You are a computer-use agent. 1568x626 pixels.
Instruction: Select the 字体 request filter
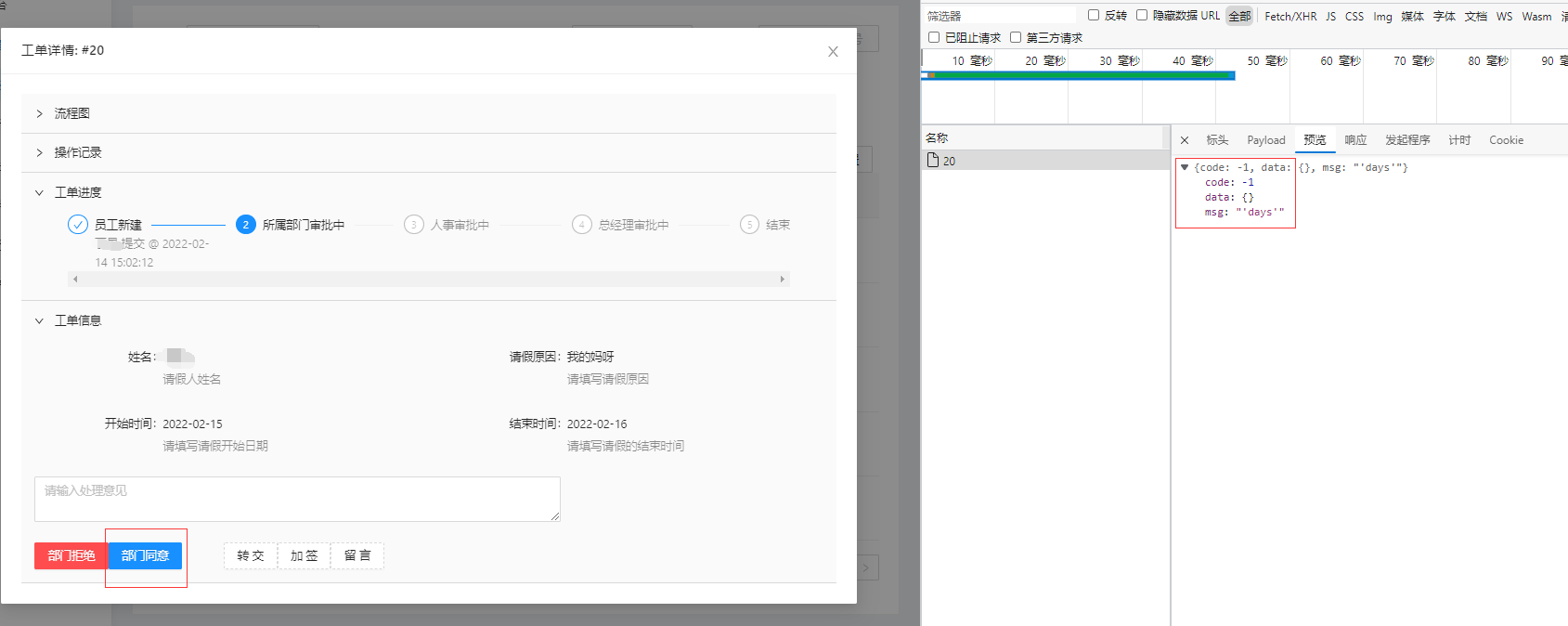[1444, 16]
